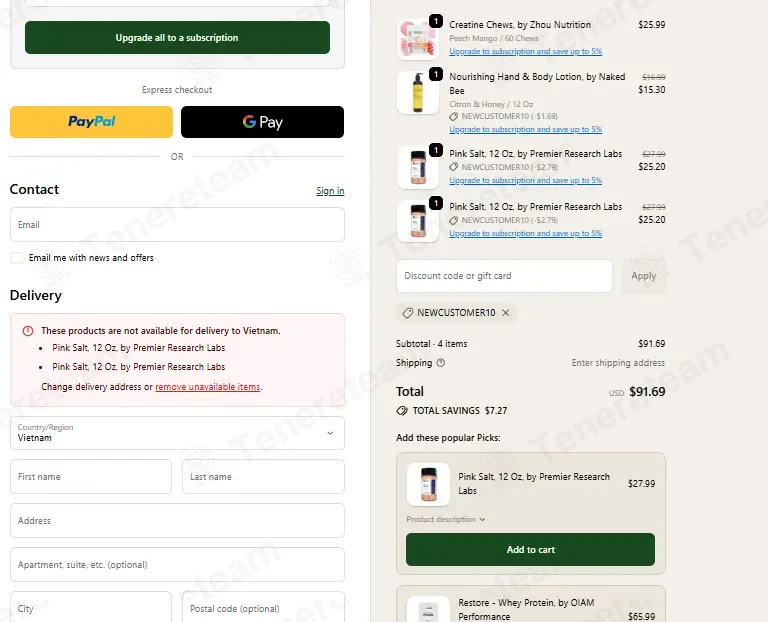Click the Creatine Chews product thumbnail

coord(417,39)
